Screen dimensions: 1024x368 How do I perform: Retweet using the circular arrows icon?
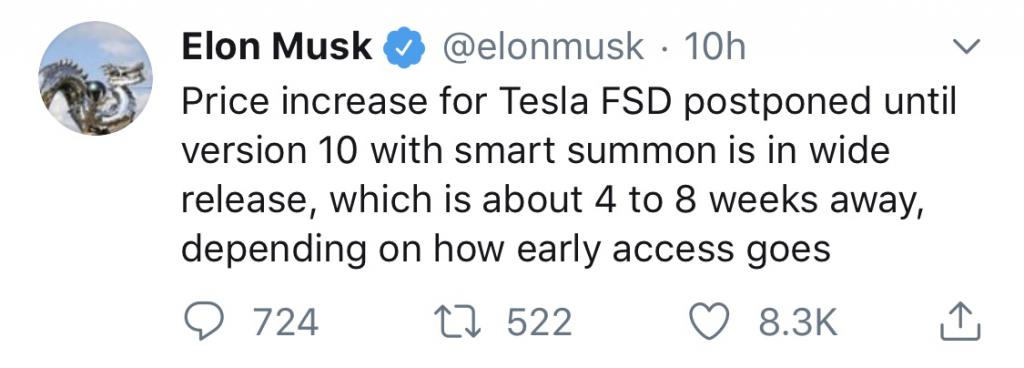[x=460, y=322]
